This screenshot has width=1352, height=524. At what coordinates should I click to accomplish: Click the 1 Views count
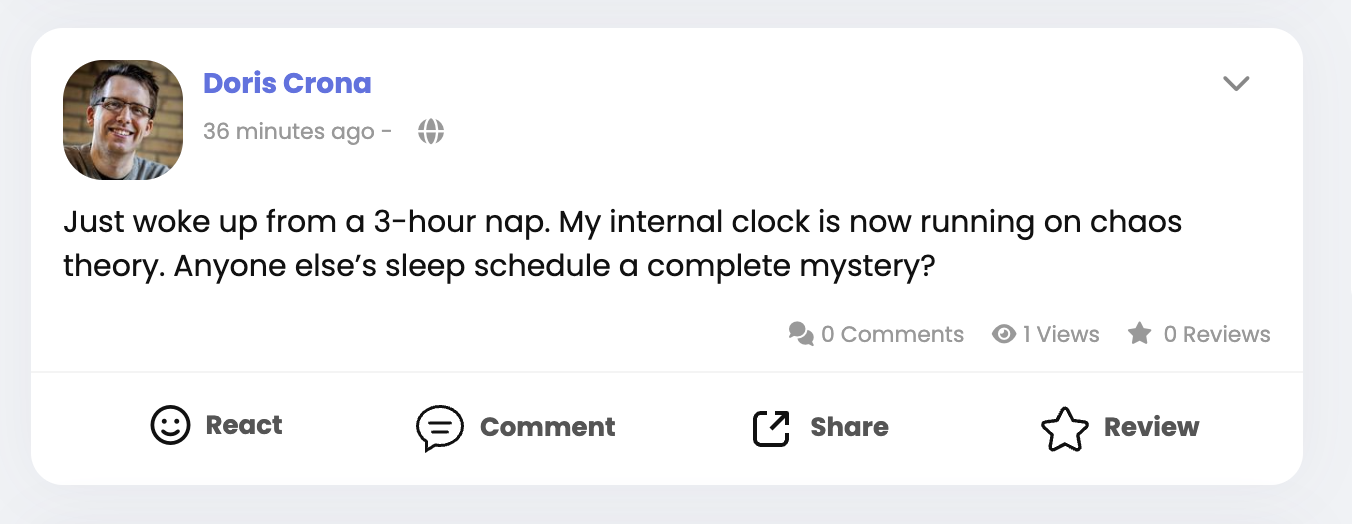pos(1061,334)
